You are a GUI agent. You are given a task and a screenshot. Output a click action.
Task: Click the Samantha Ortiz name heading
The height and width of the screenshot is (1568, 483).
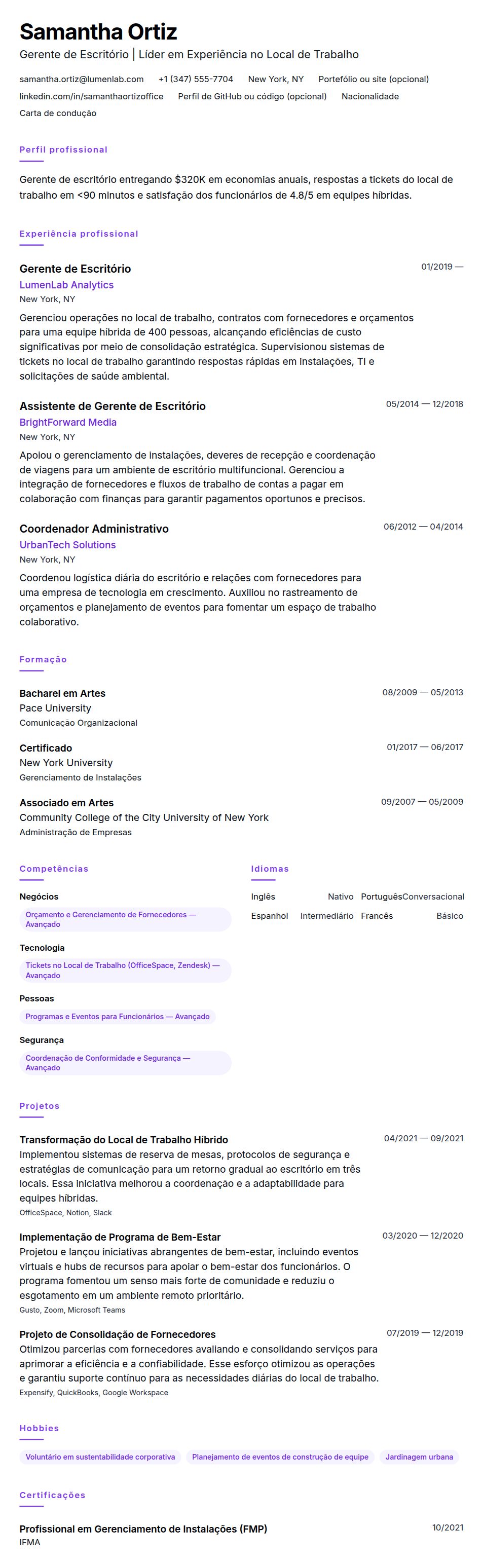click(98, 31)
